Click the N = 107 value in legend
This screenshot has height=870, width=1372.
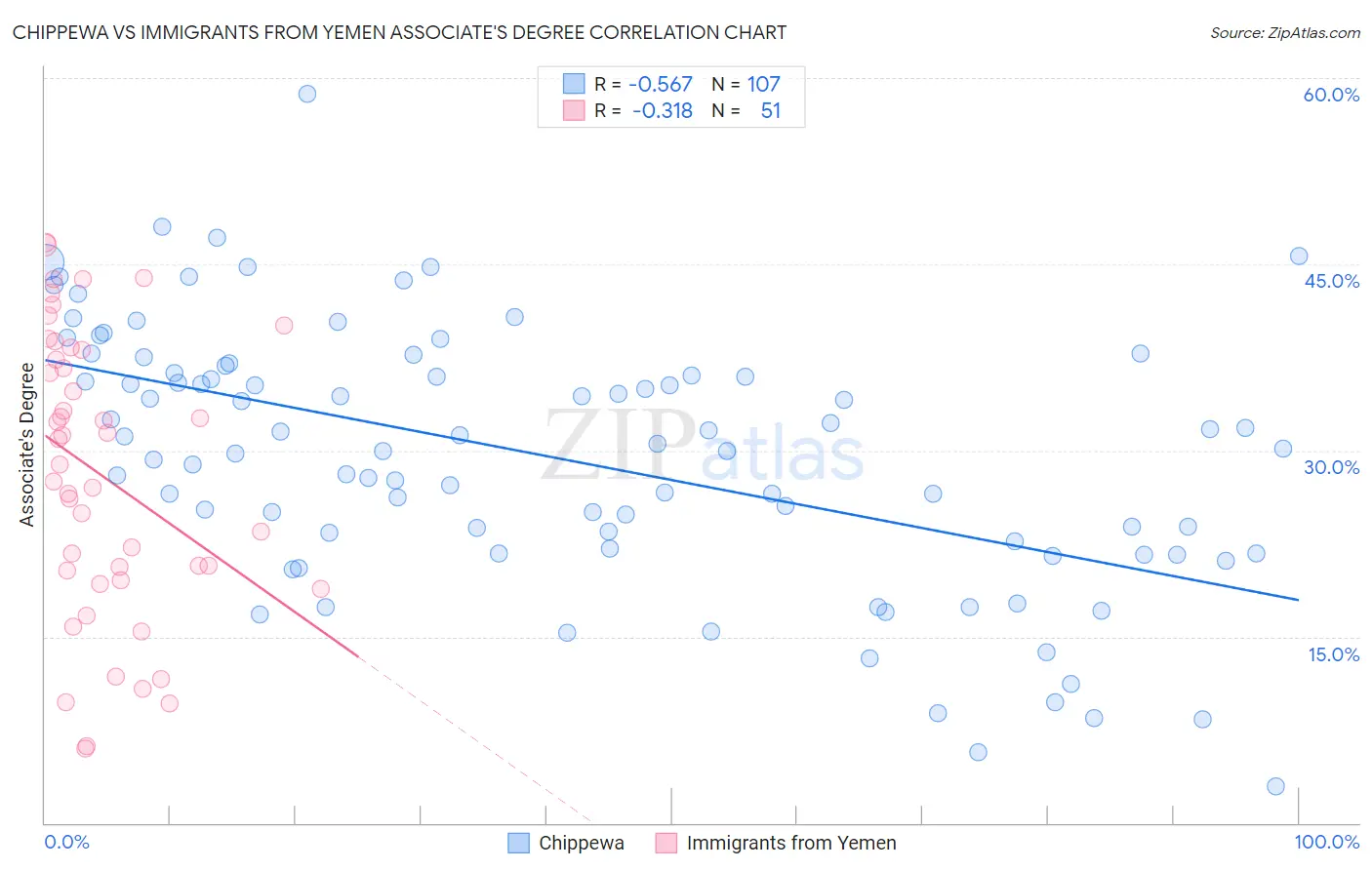[x=747, y=84]
